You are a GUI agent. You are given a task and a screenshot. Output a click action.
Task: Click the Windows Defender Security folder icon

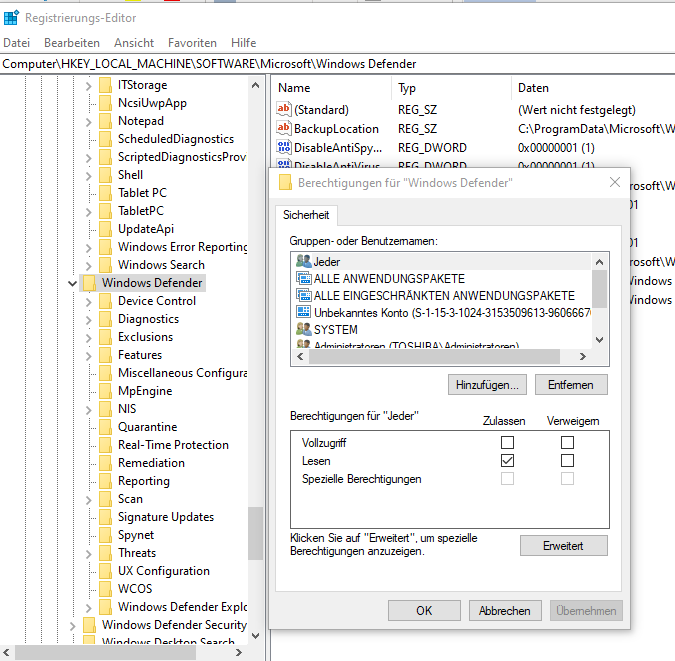tap(89, 625)
